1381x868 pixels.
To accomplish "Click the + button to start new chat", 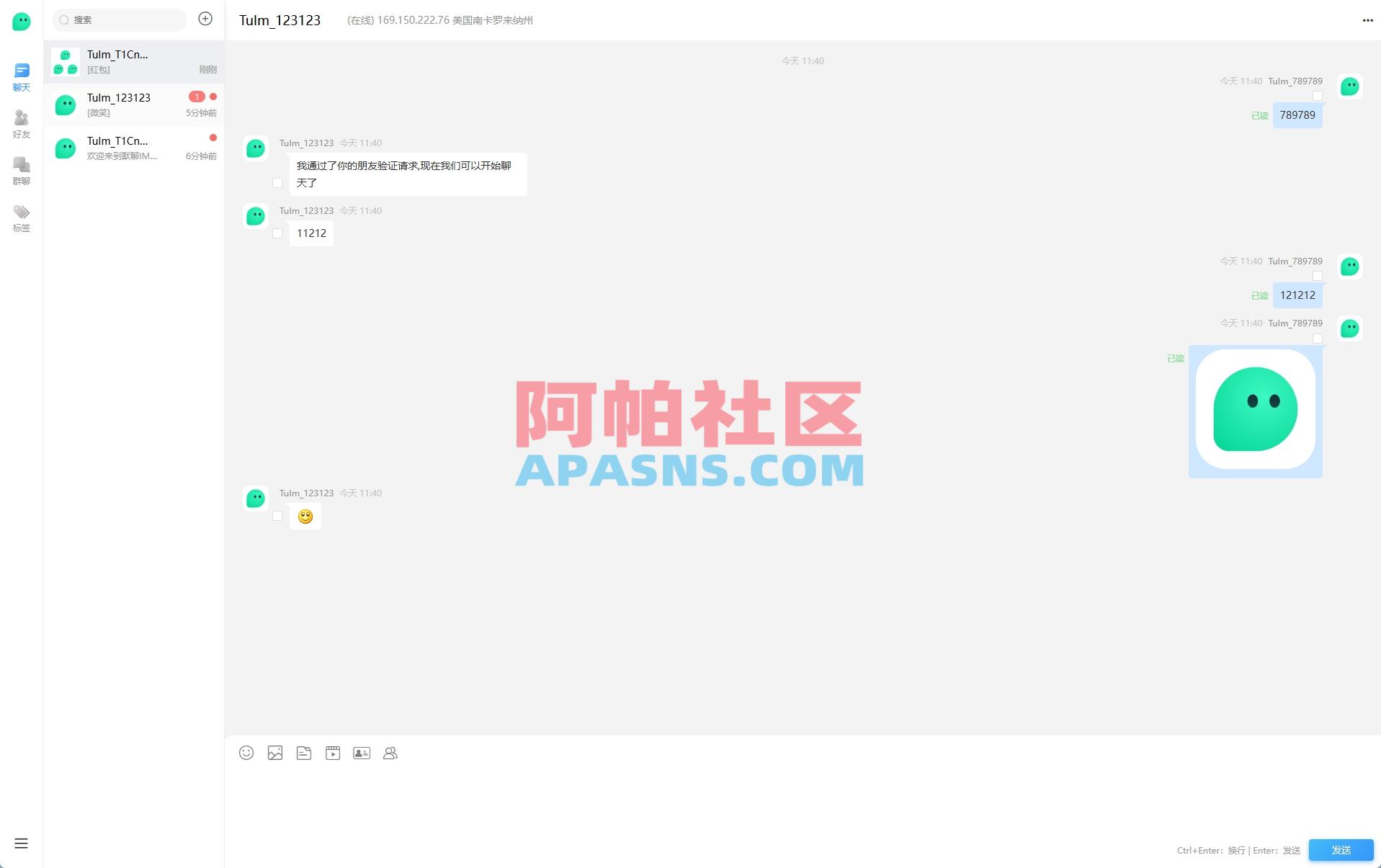I will pyautogui.click(x=205, y=19).
